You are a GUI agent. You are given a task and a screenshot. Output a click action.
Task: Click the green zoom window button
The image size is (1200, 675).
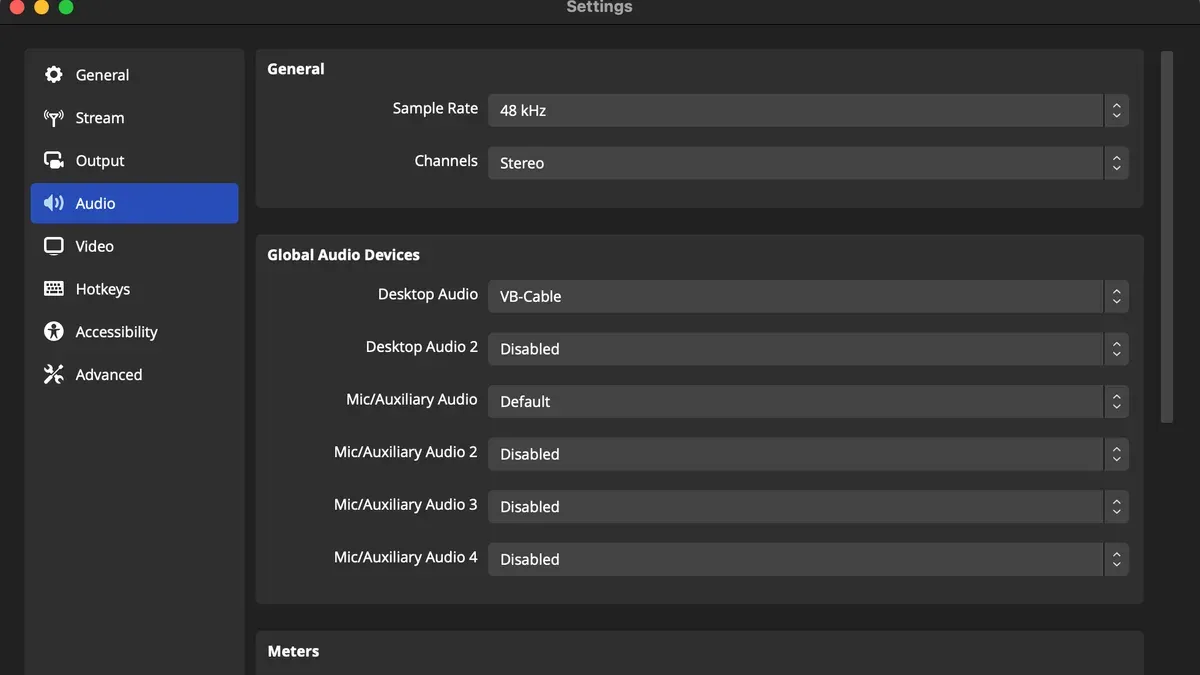[x=66, y=7]
